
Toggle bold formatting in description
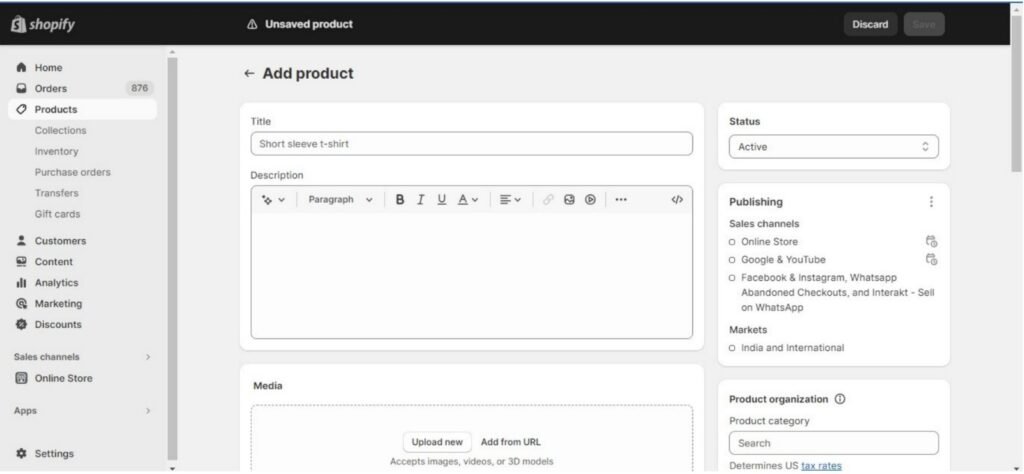[400, 200]
